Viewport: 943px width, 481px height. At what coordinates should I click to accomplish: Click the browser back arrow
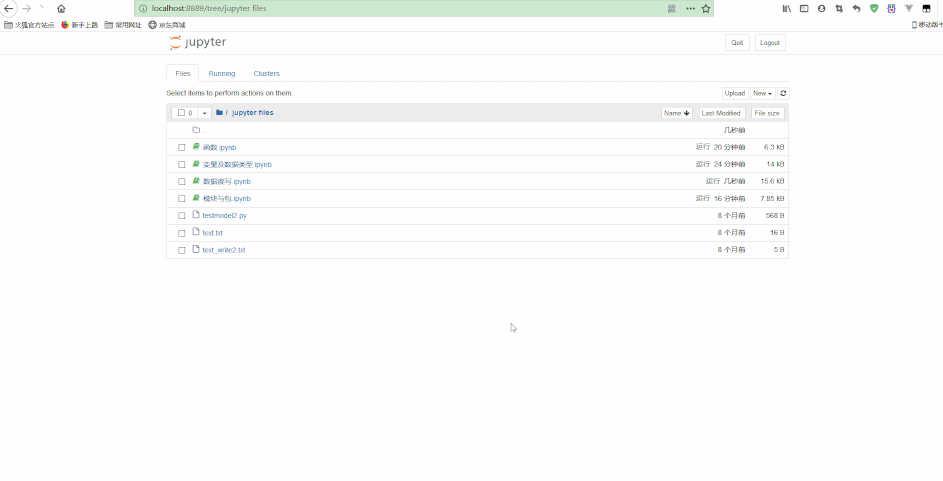pyautogui.click(x=9, y=8)
